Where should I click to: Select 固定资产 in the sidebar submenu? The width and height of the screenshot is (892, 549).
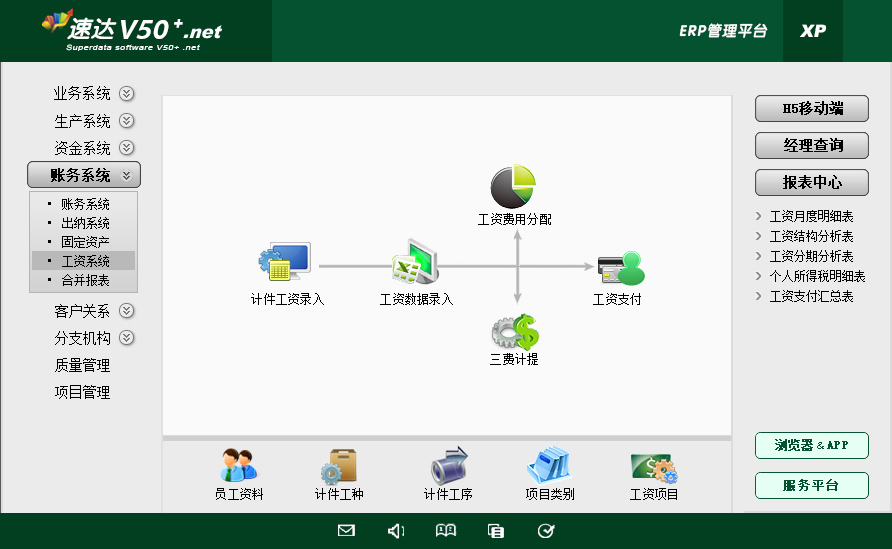tap(85, 242)
